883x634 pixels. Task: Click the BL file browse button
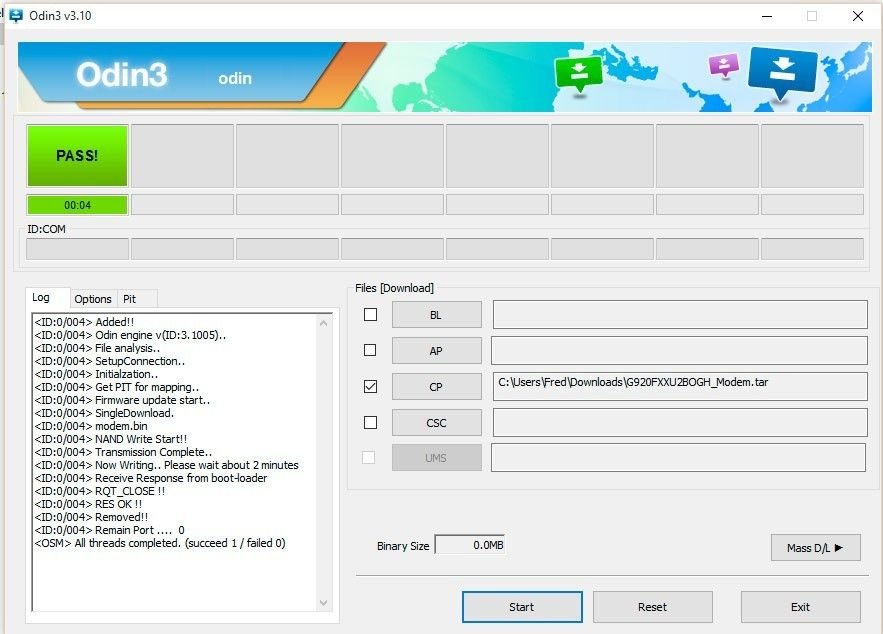pos(436,315)
